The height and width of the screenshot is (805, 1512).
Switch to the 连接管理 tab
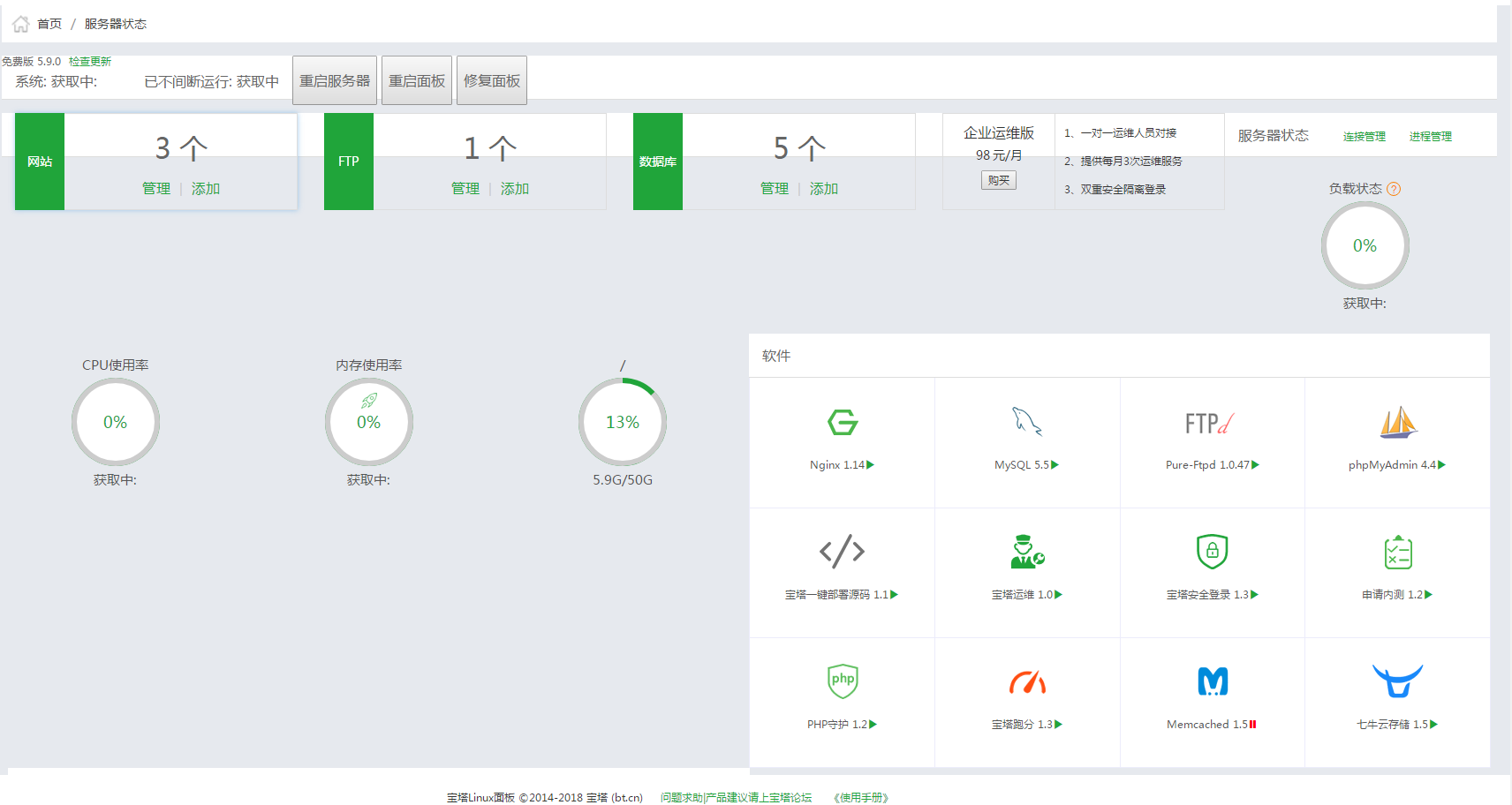[x=1364, y=137]
